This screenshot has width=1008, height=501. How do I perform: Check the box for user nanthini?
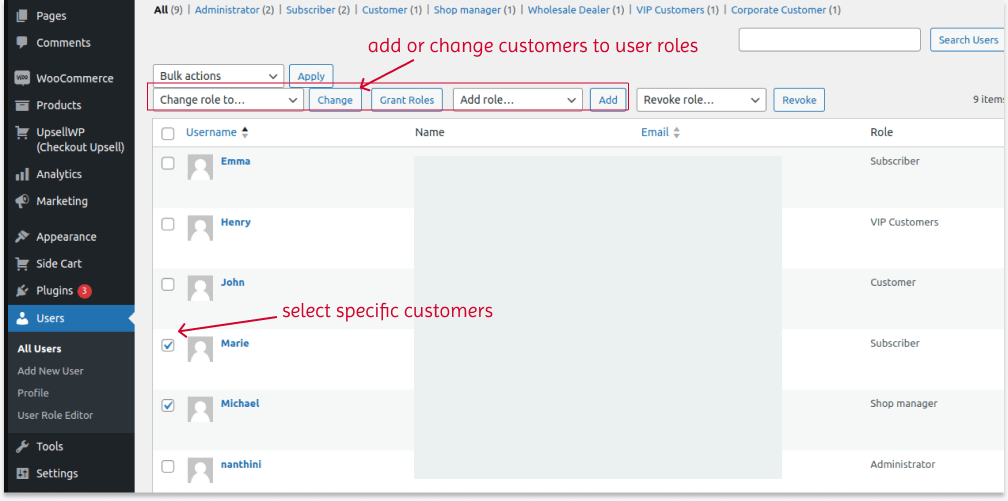[168, 466]
